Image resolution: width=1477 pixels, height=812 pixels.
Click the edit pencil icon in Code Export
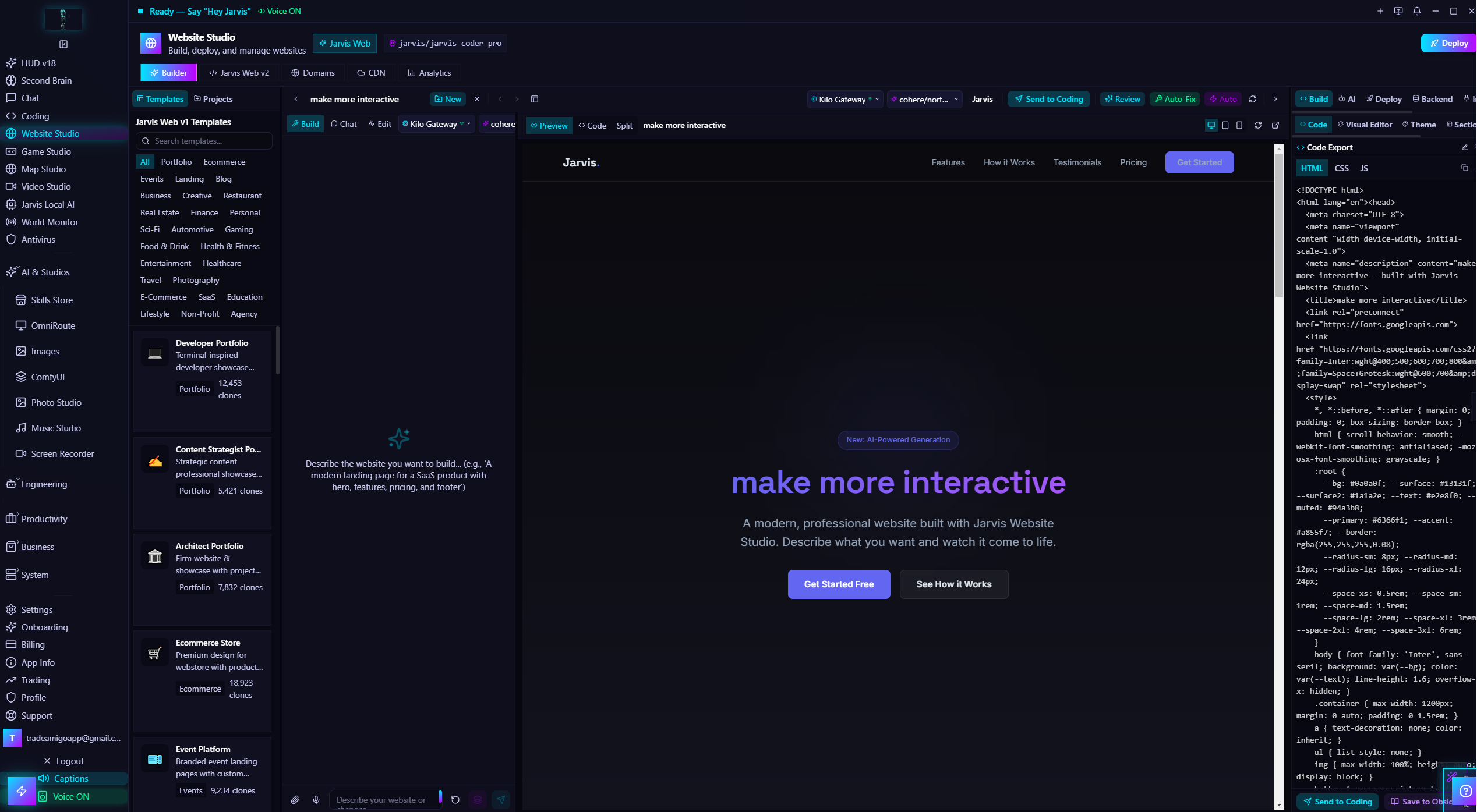pos(1465,147)
